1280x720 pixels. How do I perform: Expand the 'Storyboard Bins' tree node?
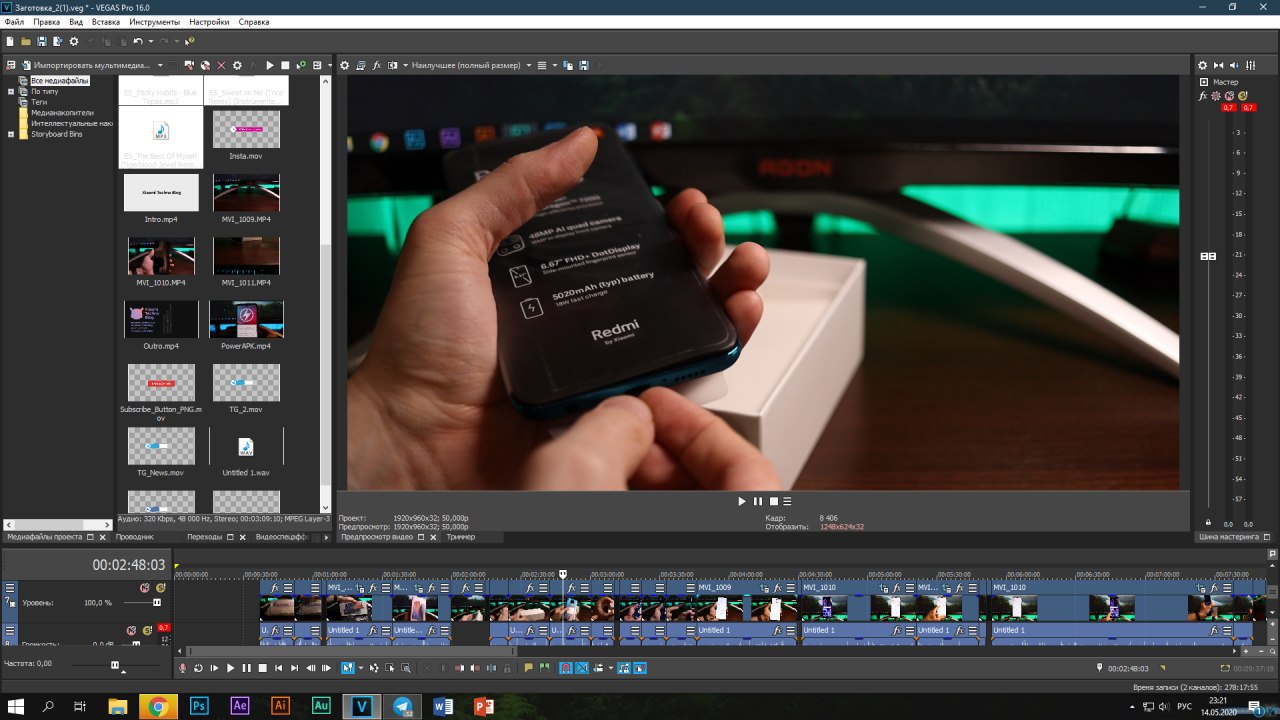point(11,134)
